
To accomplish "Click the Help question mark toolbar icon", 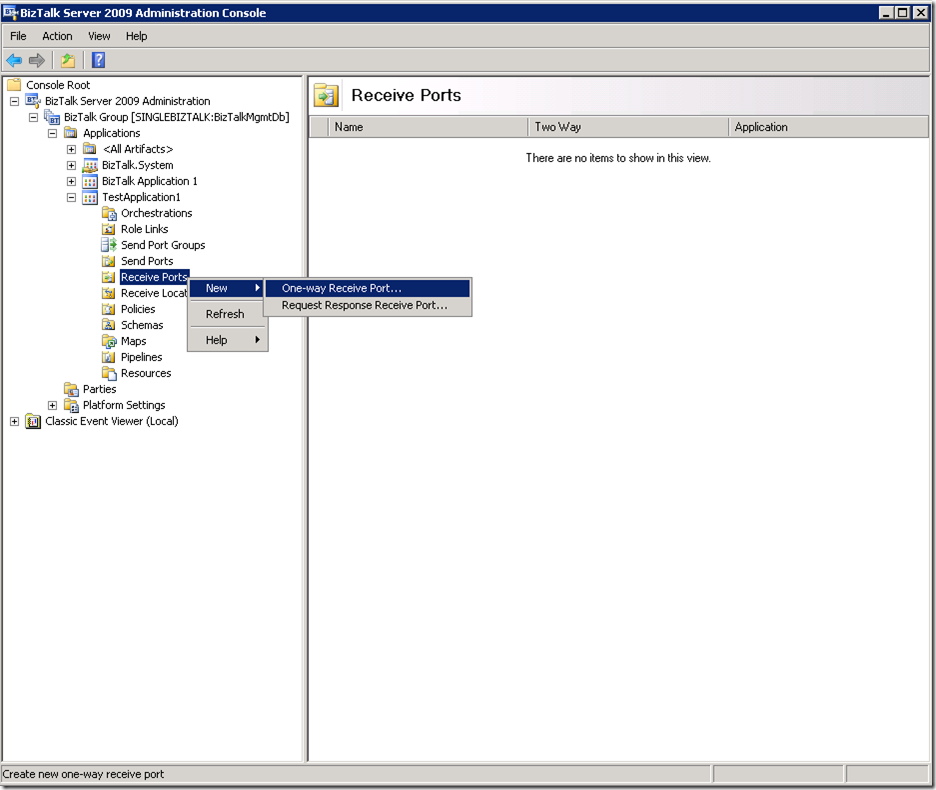I will point(98,60).
